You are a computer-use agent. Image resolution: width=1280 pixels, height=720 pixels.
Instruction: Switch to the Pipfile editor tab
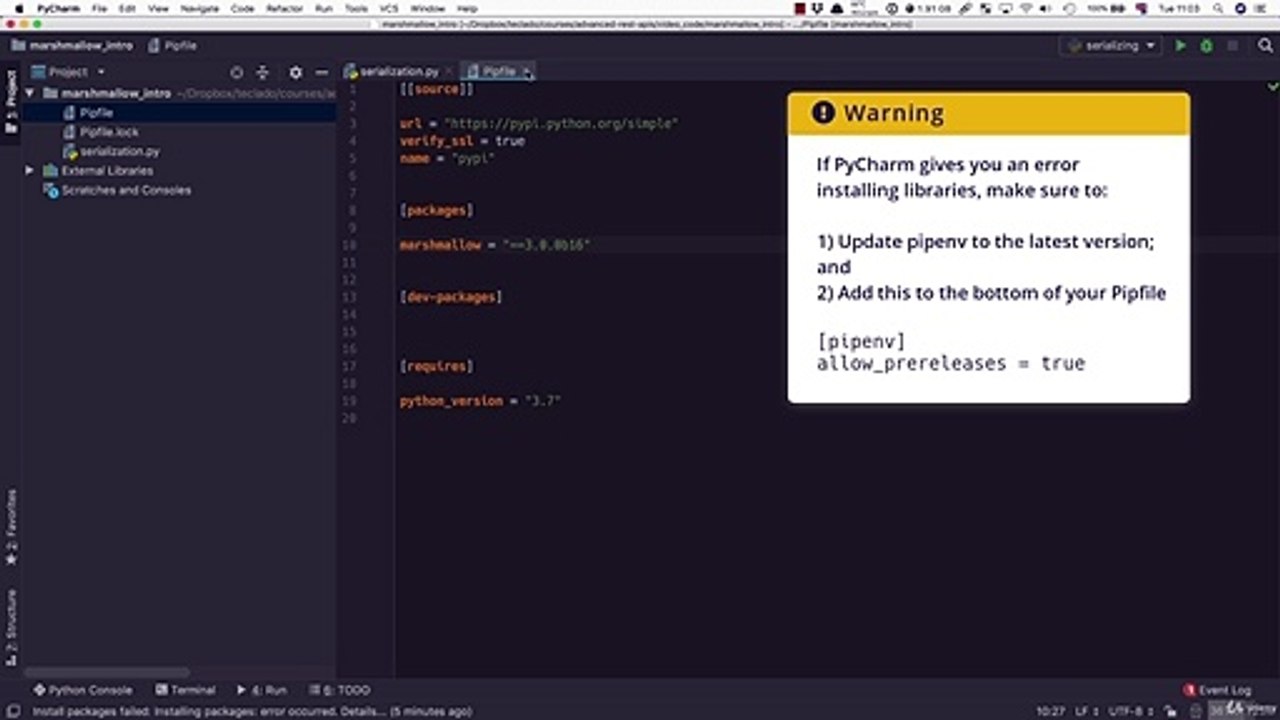pos(498,72)
